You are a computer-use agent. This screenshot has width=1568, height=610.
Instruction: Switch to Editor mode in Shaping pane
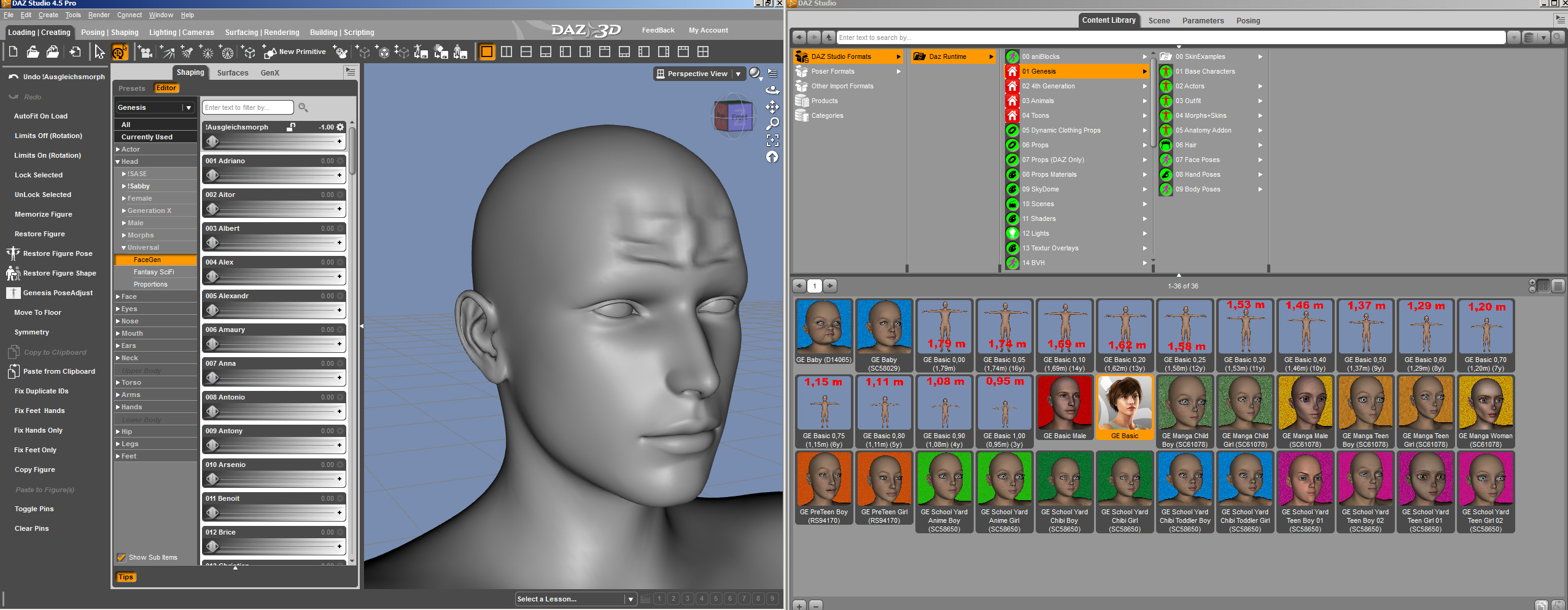[166, 88]
